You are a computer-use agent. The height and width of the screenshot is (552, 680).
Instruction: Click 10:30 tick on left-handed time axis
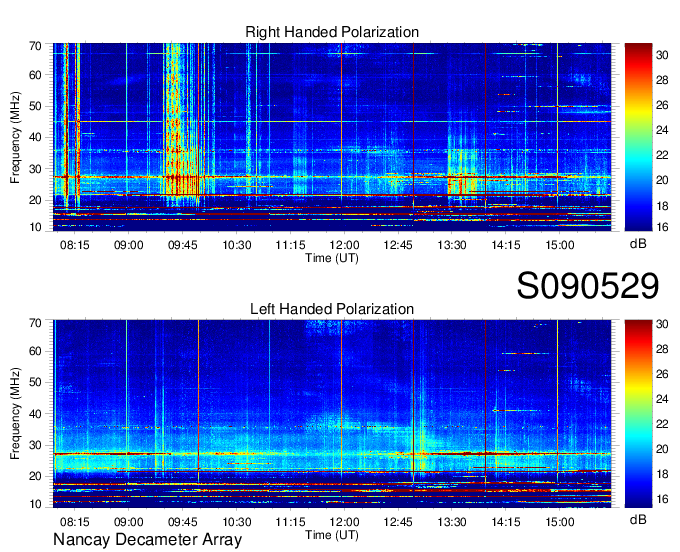pos(236,521)
